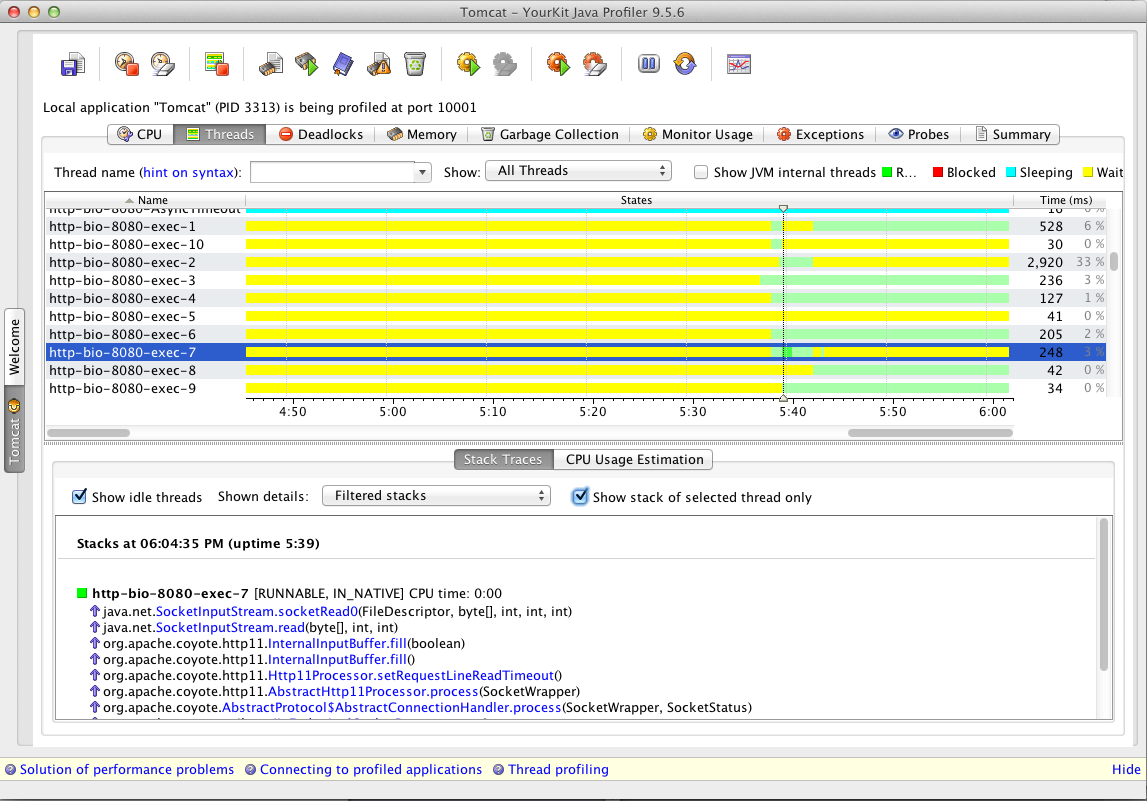Image resolution: width=1147 pixels, height=801 pixels.
Task: Click the Blocked red legend swatch
Action: tap(938, 172)
